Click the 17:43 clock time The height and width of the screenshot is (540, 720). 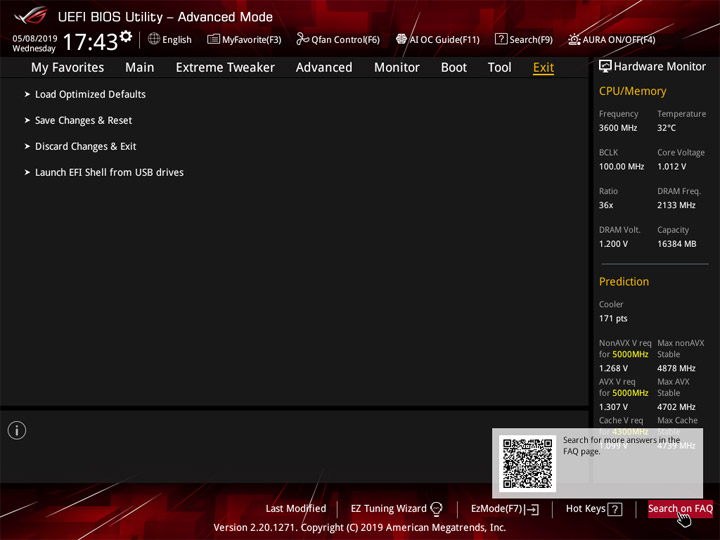point(90,42)
